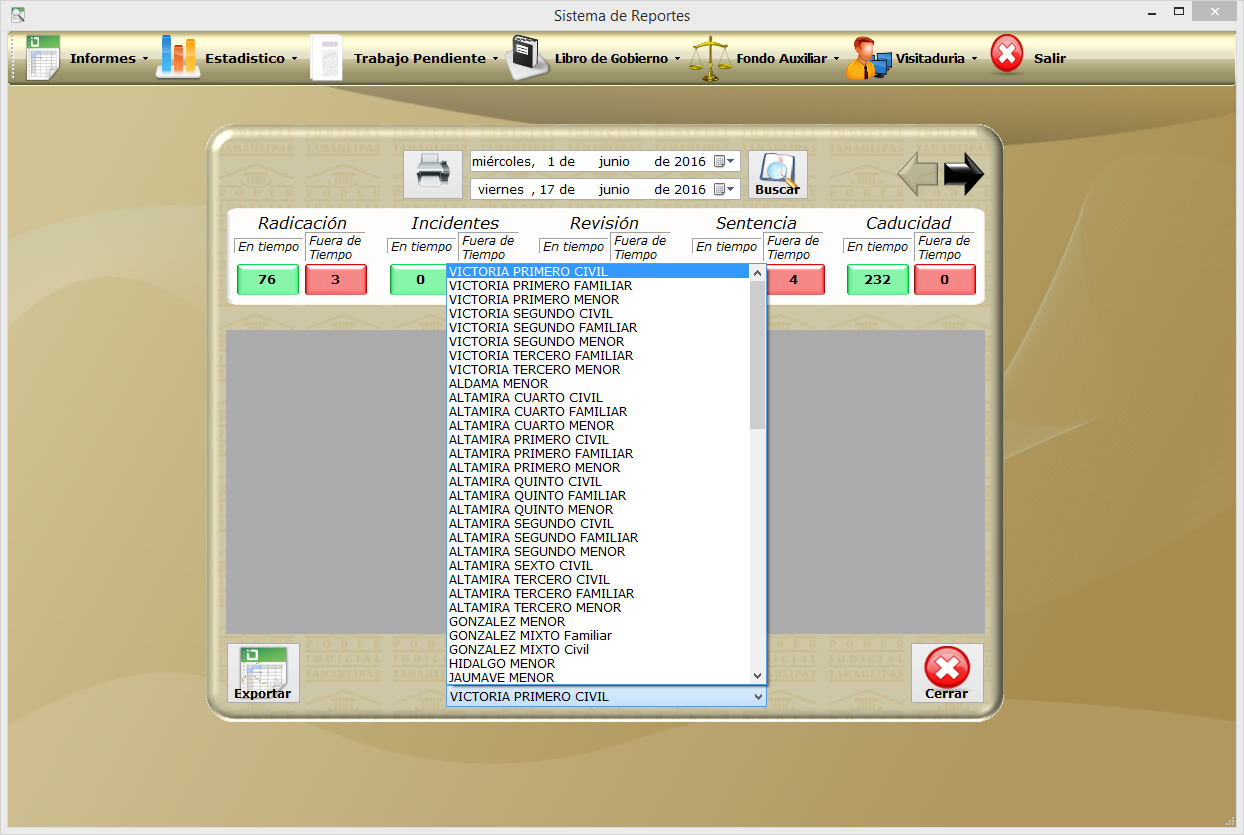Viewport: 1244px width, 835px height.
Task: Select ALTAMIRA QUINTO MENOR option
Action: click(598, 509)
